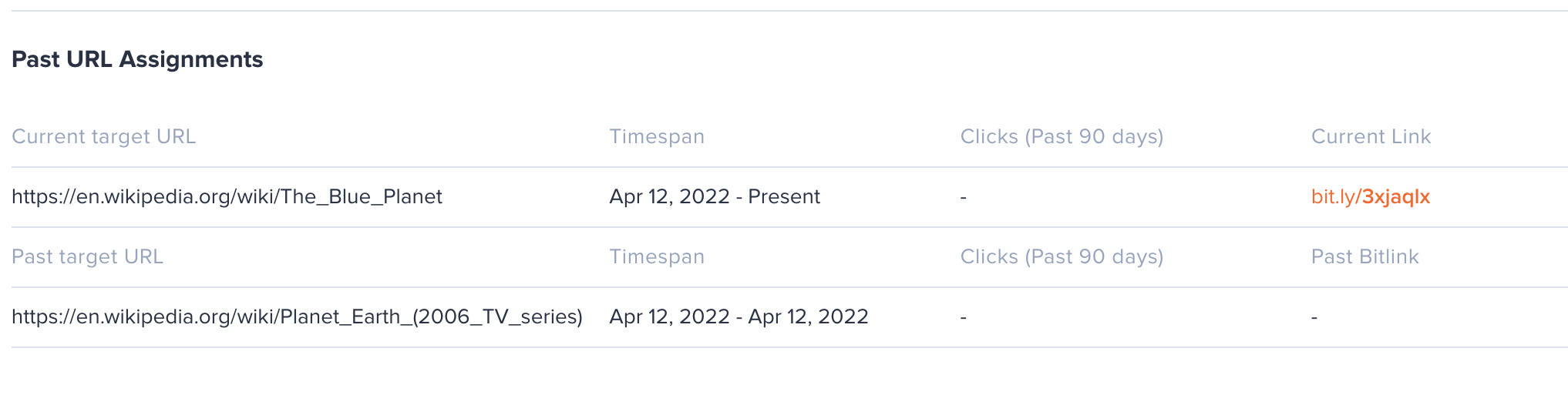Click the clicks dash in Planet Earth row

(x=964, y=317)
